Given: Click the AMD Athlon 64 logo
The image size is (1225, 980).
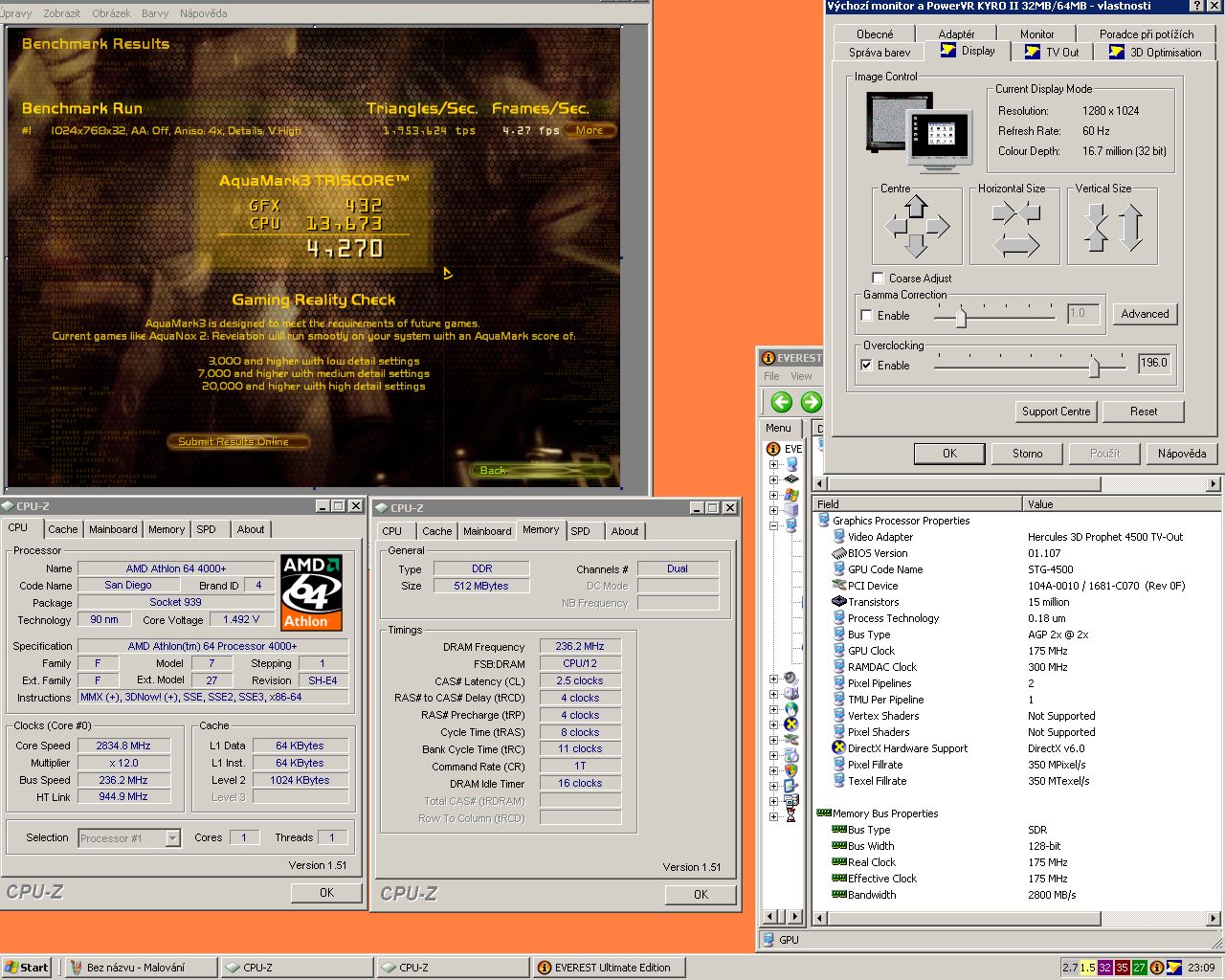Looking at the screenshot, I should (x=312, y=592).
